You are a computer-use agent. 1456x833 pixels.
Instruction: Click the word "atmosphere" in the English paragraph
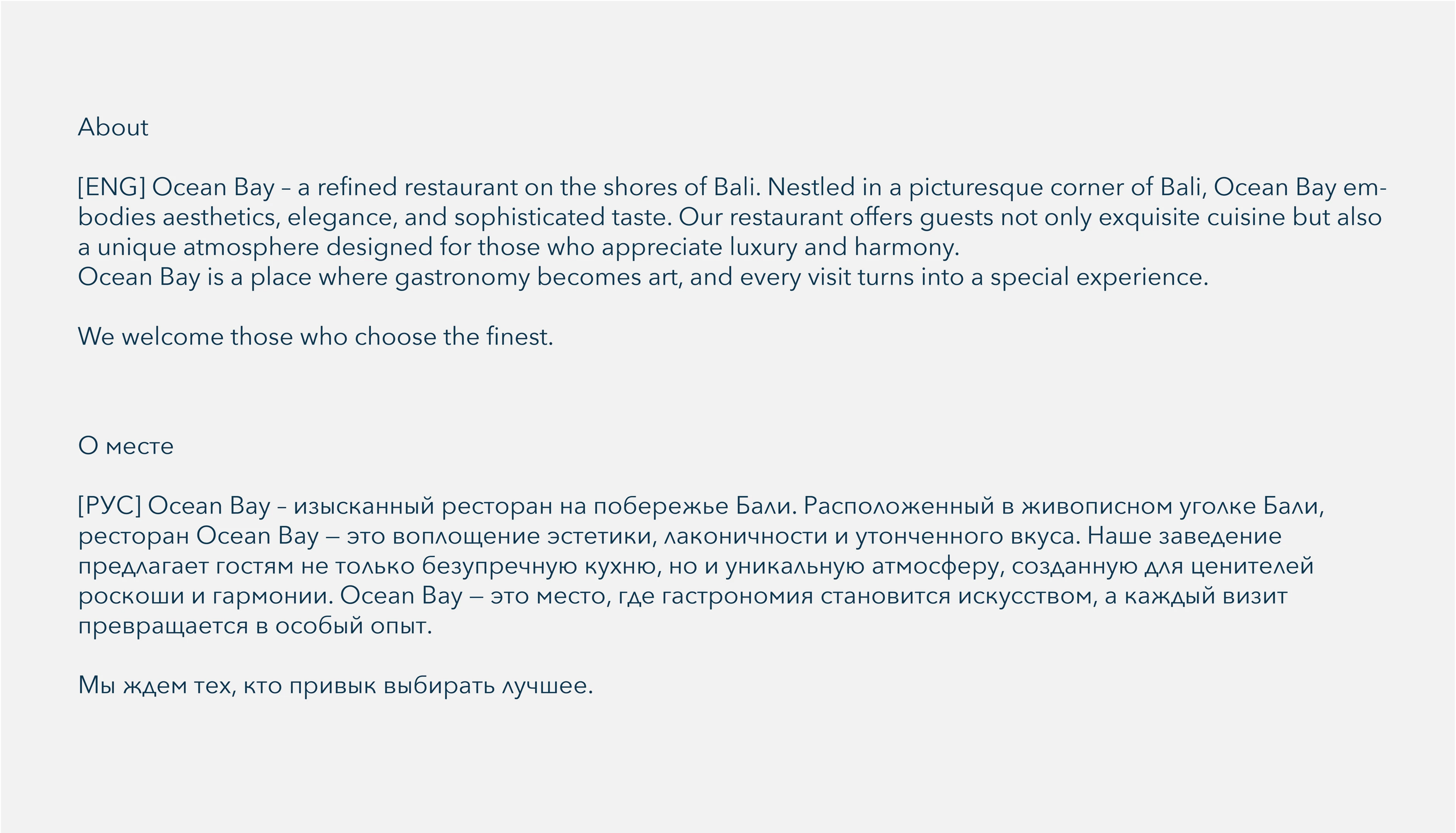click(251, 247)
